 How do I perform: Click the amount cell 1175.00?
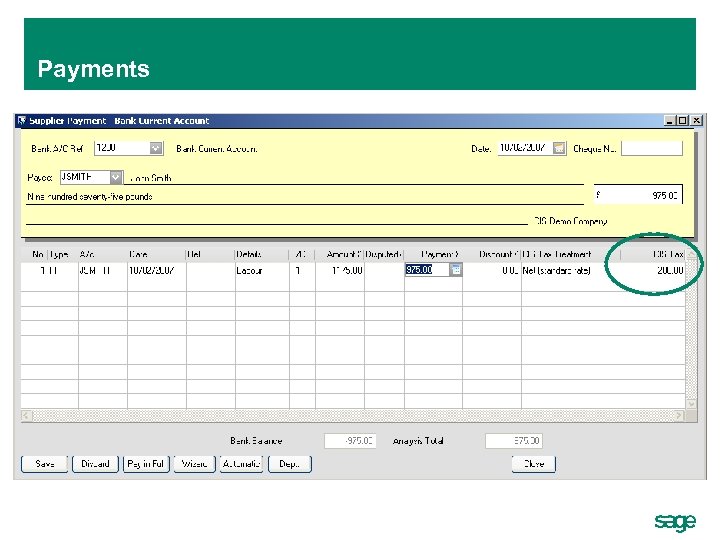coord(340,270)
